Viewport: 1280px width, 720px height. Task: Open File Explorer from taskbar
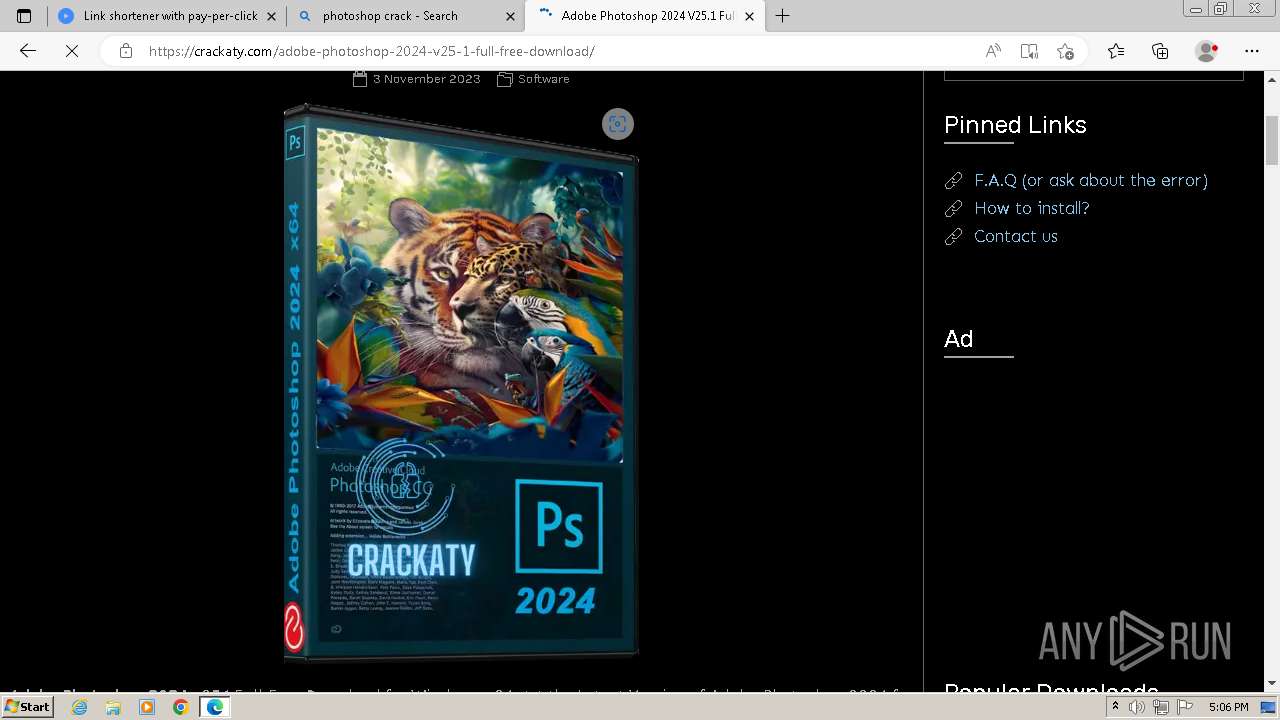click(113, 707)
